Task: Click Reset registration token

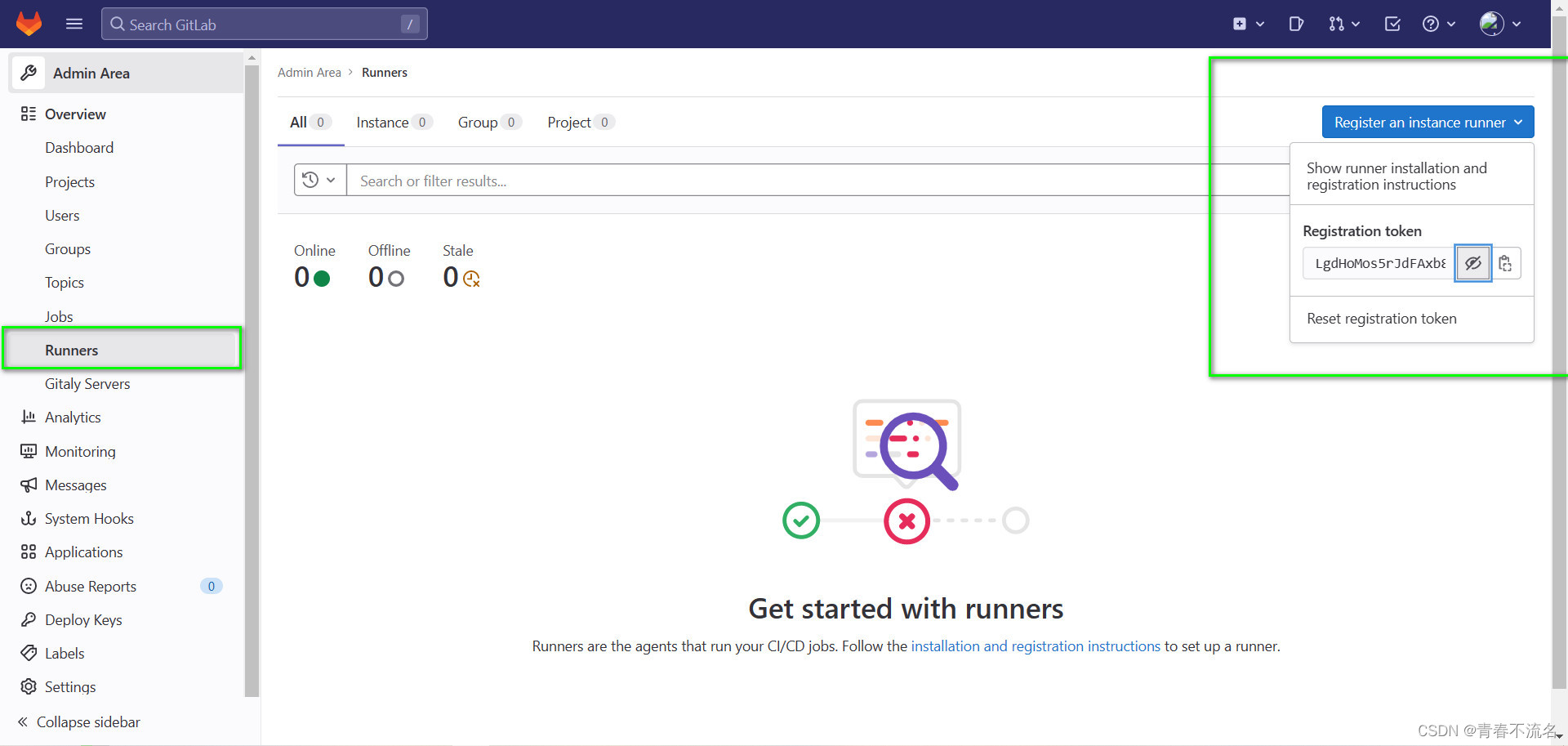Action: click(x=1381, y=319)
